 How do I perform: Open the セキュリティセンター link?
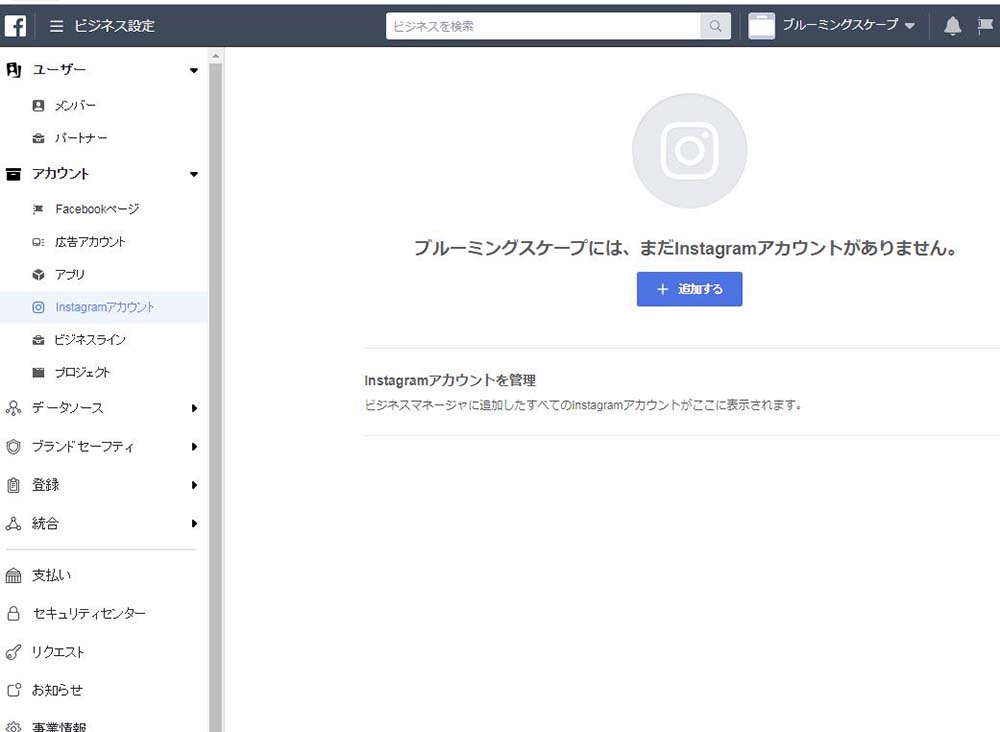click(89, 614)
